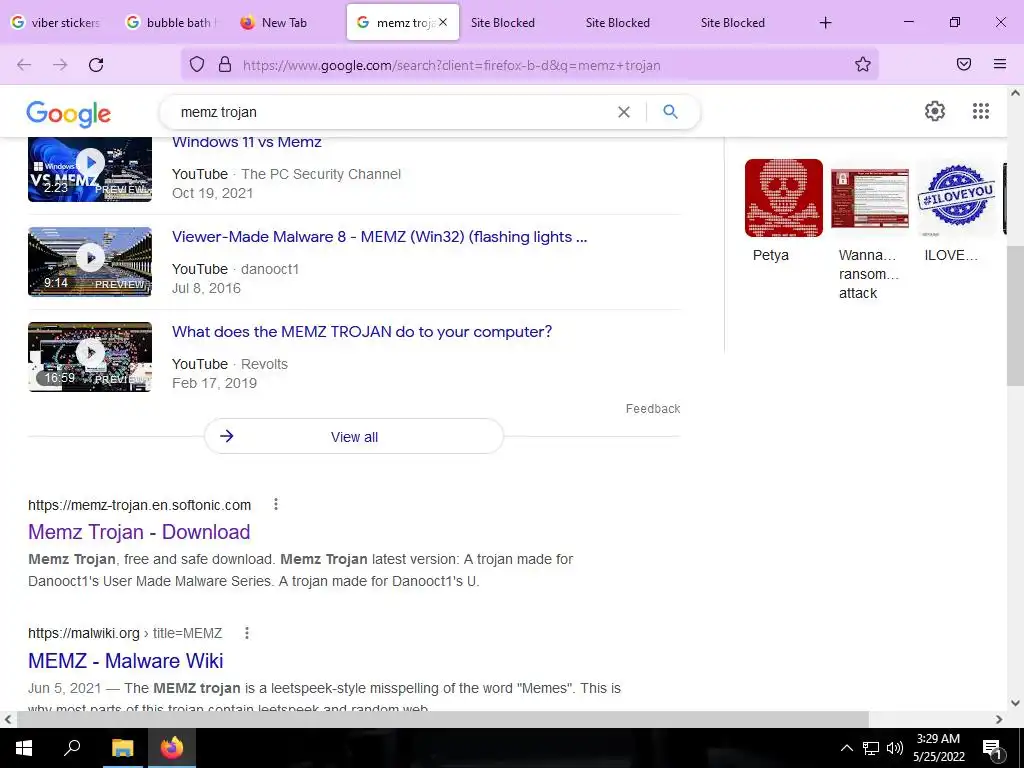The image size is (1024, 768).
Task: Open Google apps grid
Action: [x=981, y=111]
